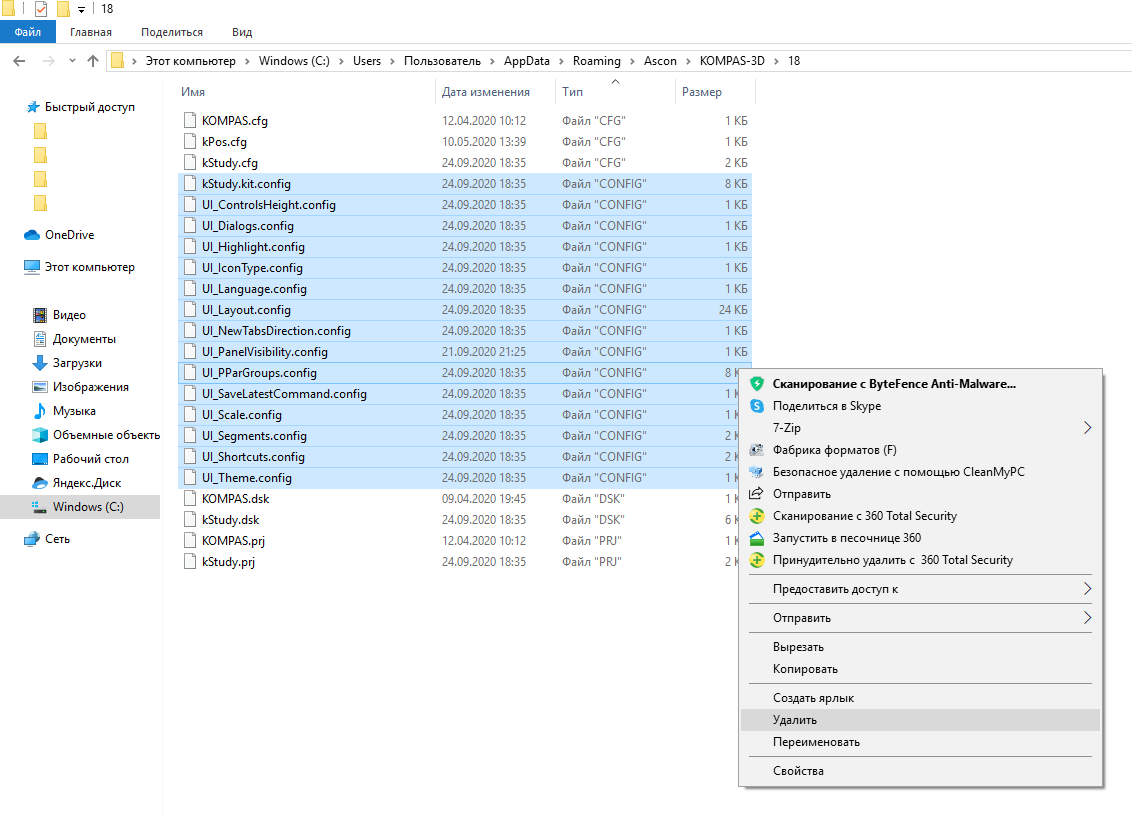The height and width of the screenshot is (819, 1132).
Task: Expand breadcrumb chevron after AppData
Action: tap(561, 61)
